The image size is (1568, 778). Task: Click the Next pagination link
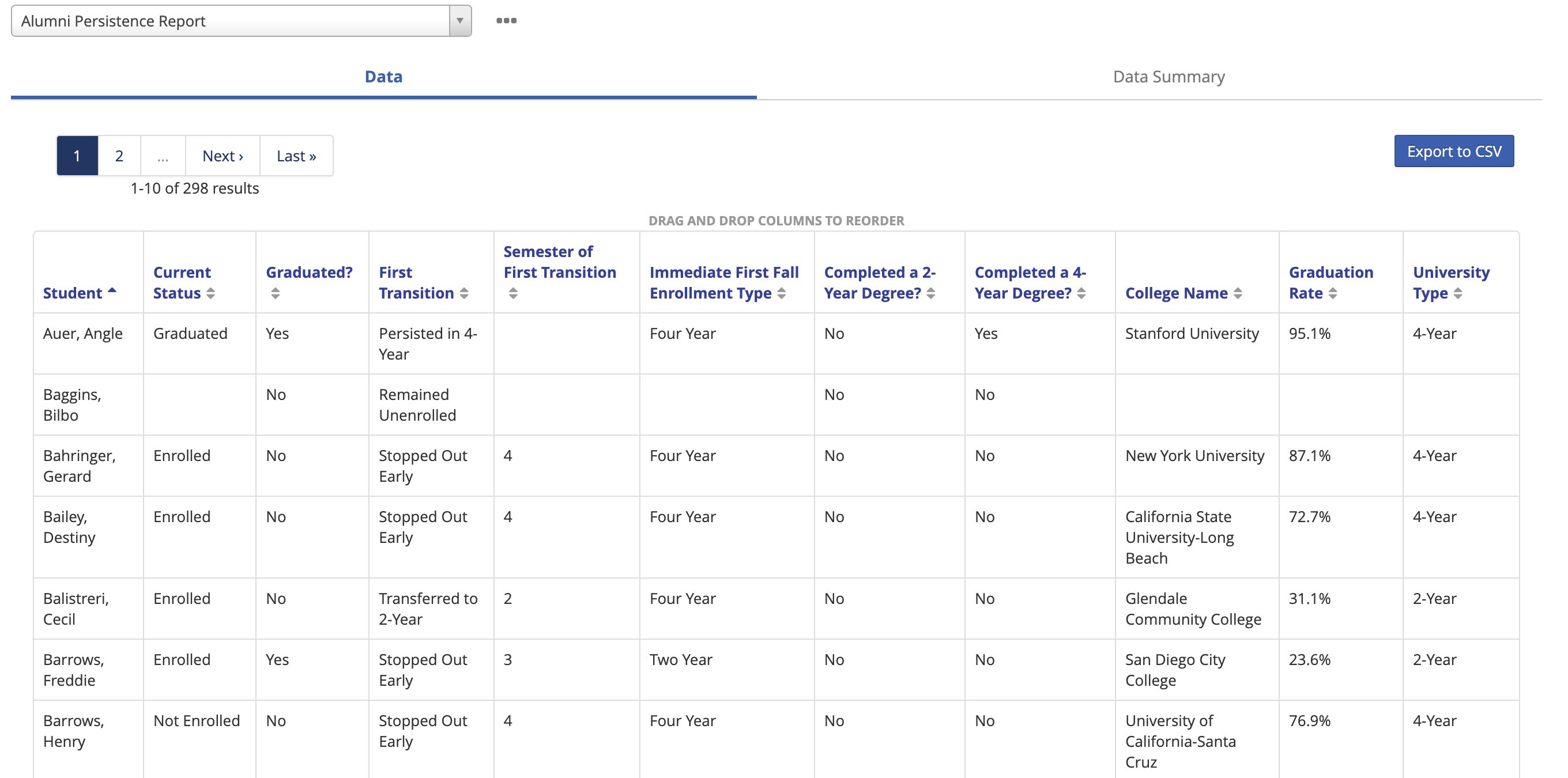pos(222,156)
